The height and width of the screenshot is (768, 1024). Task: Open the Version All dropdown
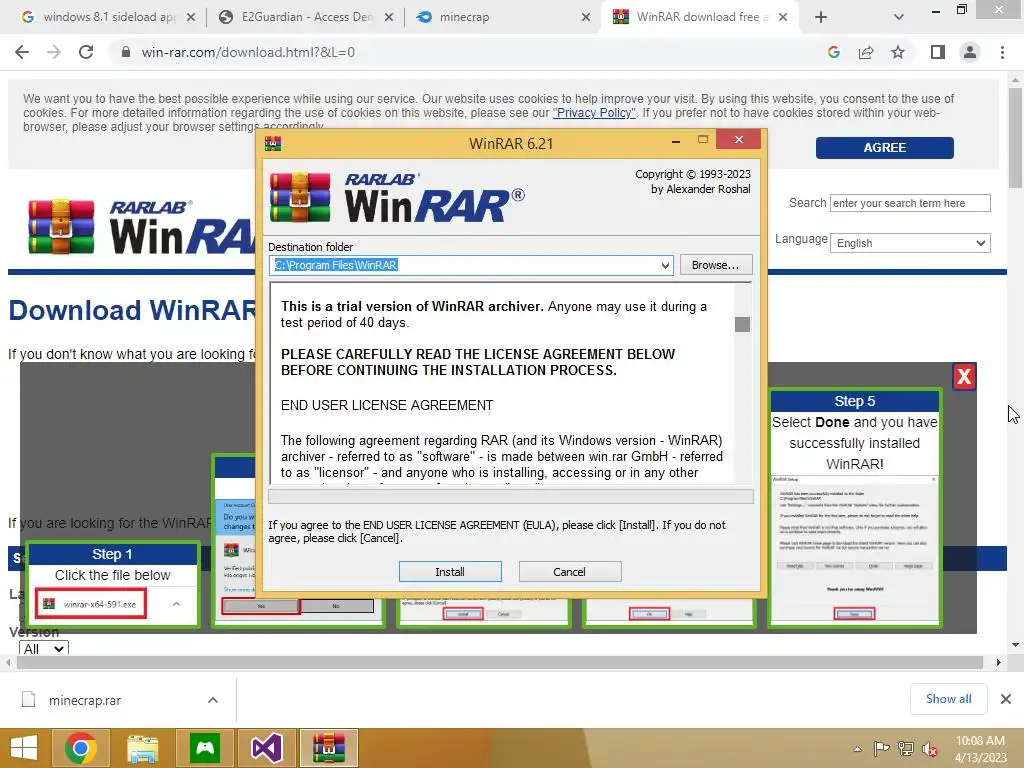coord(44,648)
